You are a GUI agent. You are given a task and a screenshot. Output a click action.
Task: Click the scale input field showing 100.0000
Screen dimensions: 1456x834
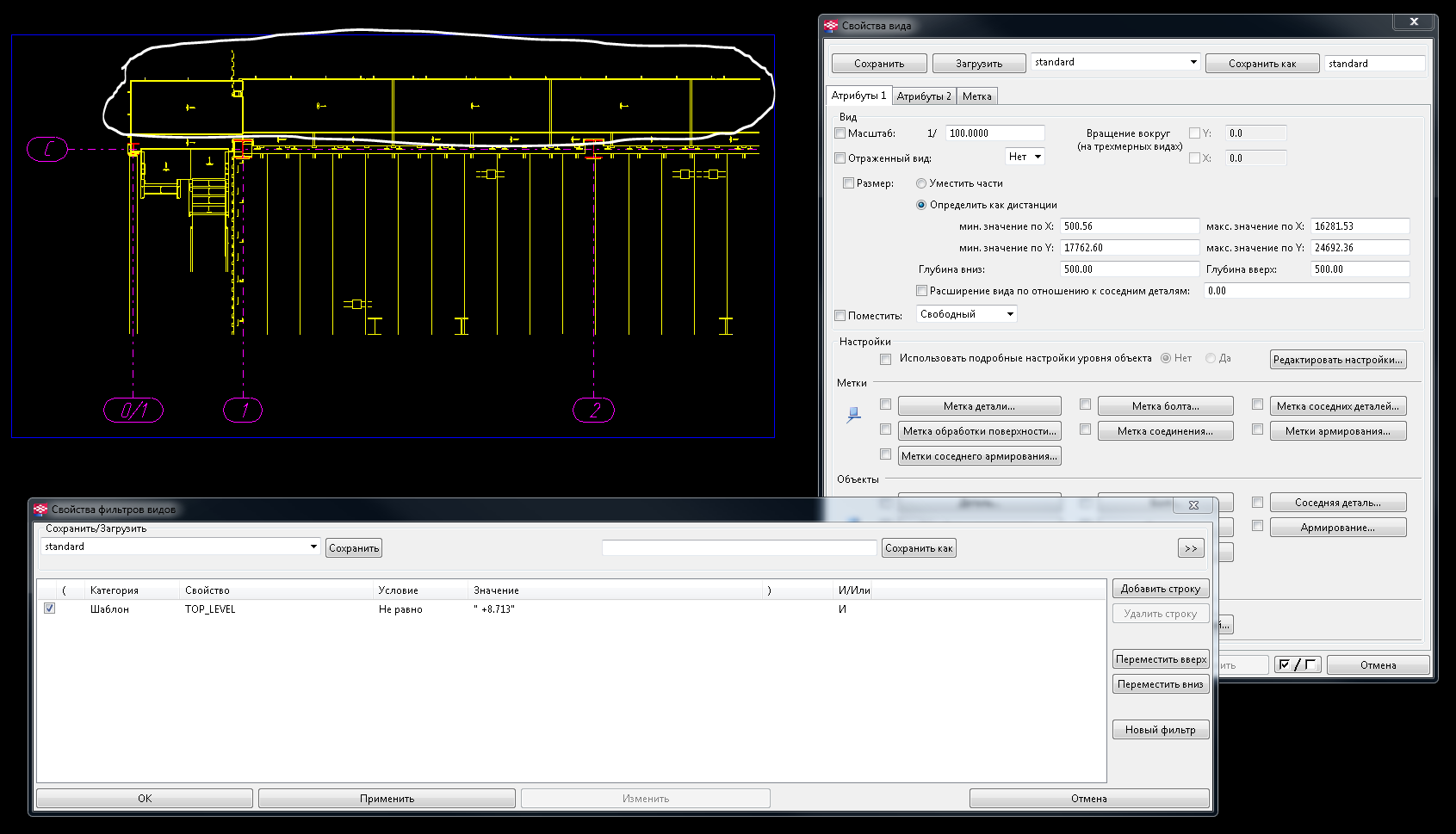(994, 133)
